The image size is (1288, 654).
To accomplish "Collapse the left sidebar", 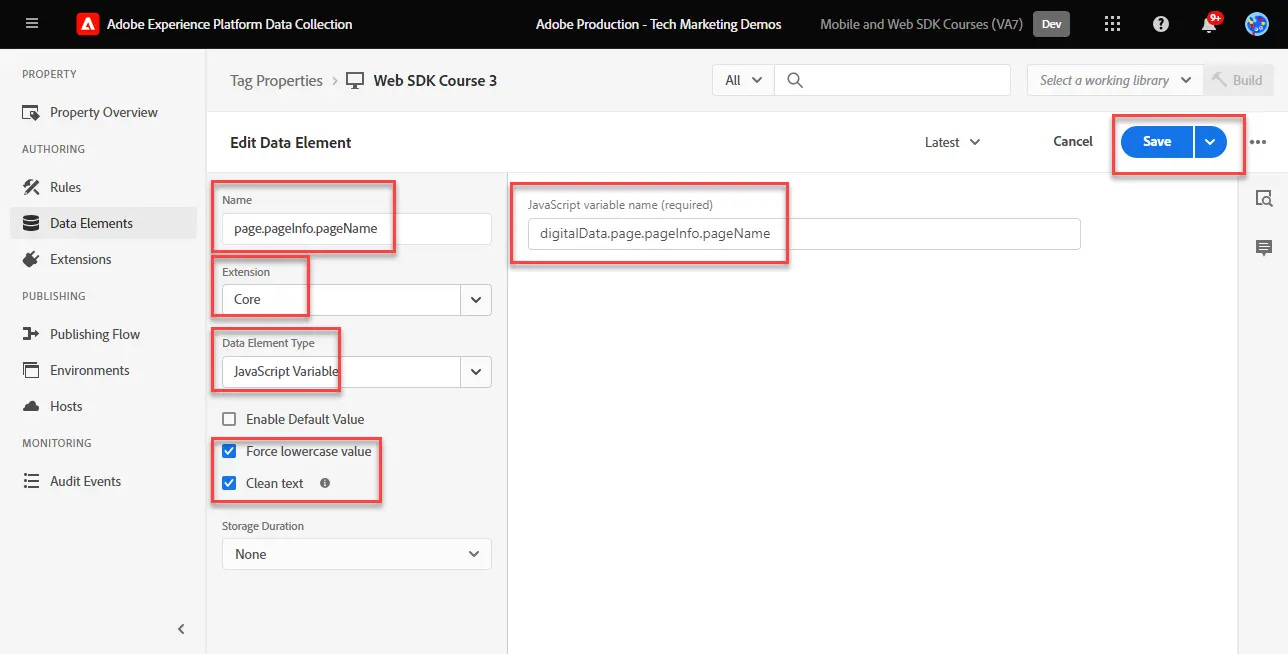I will 181,629.
